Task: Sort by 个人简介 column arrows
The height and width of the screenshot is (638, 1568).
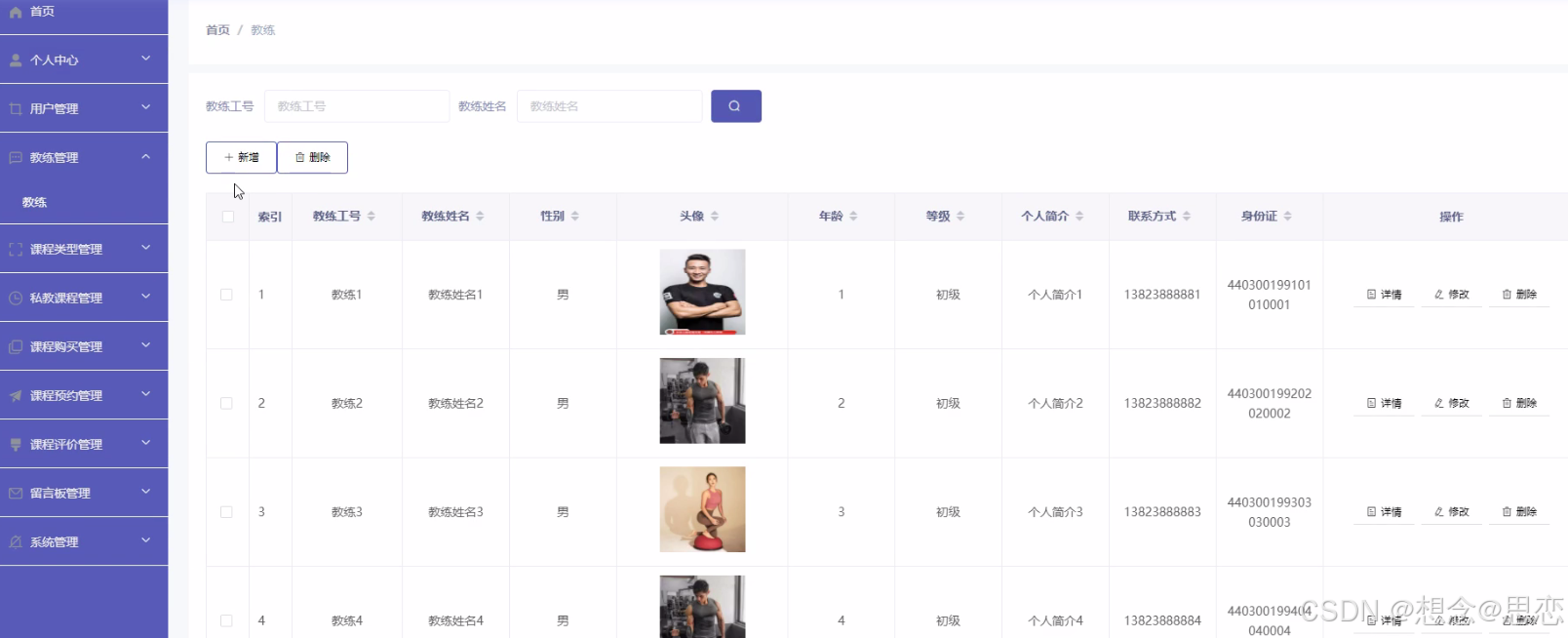Action: [x=1079, y=217]
